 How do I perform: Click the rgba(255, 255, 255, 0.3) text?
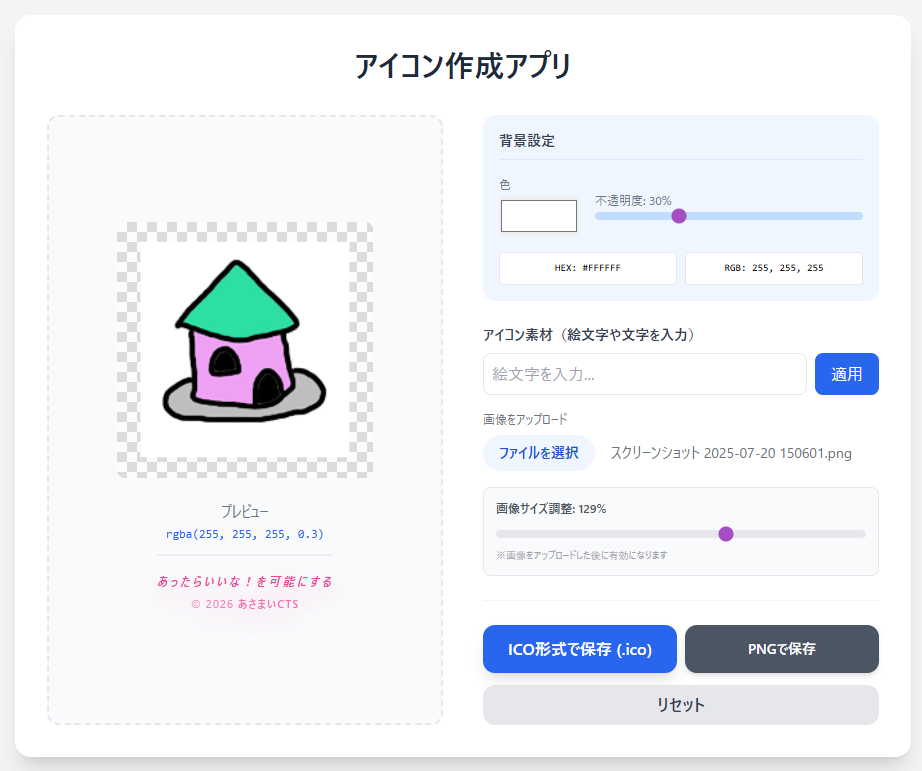[x=244, y=534]
